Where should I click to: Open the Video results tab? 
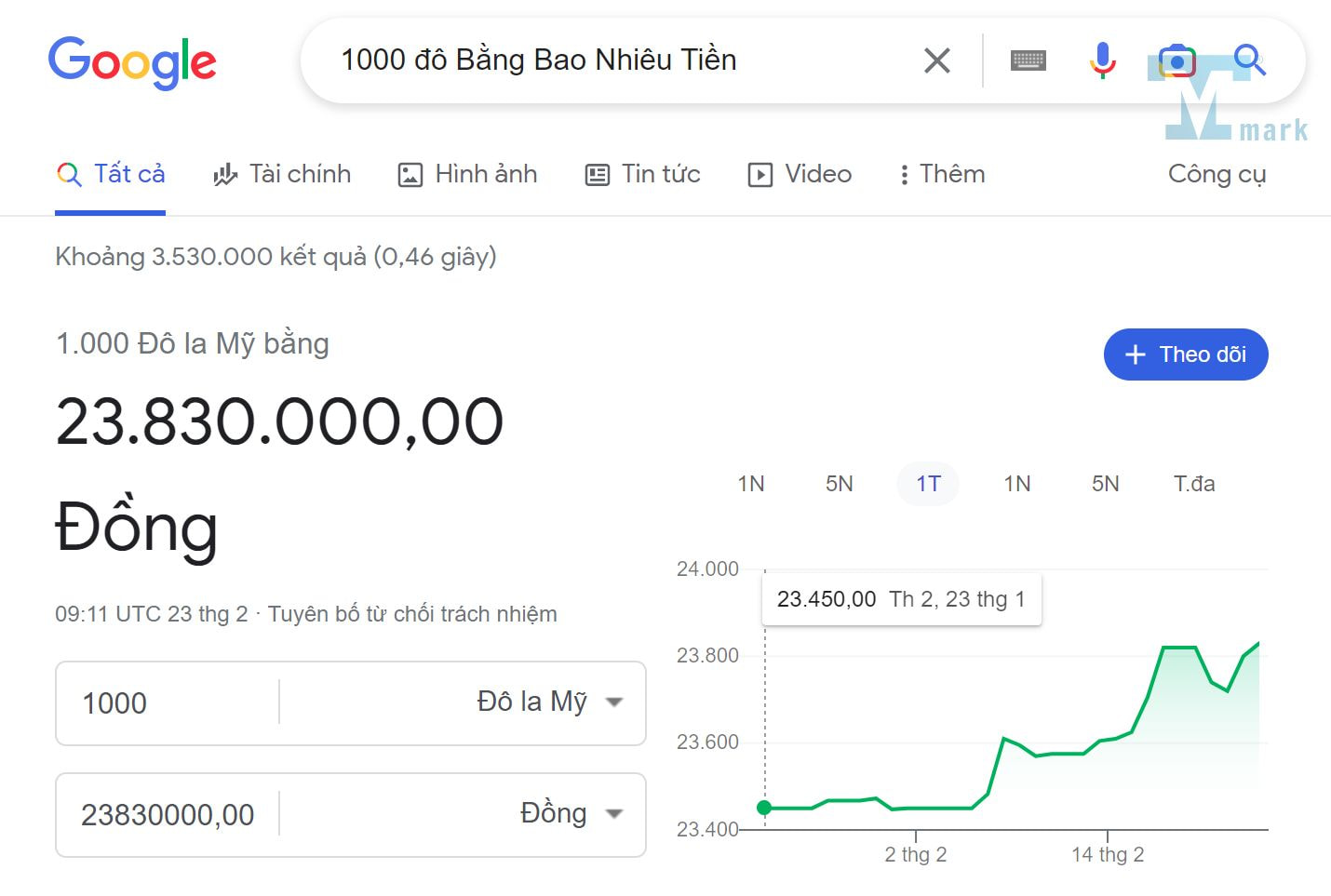(x=800, y=174)
